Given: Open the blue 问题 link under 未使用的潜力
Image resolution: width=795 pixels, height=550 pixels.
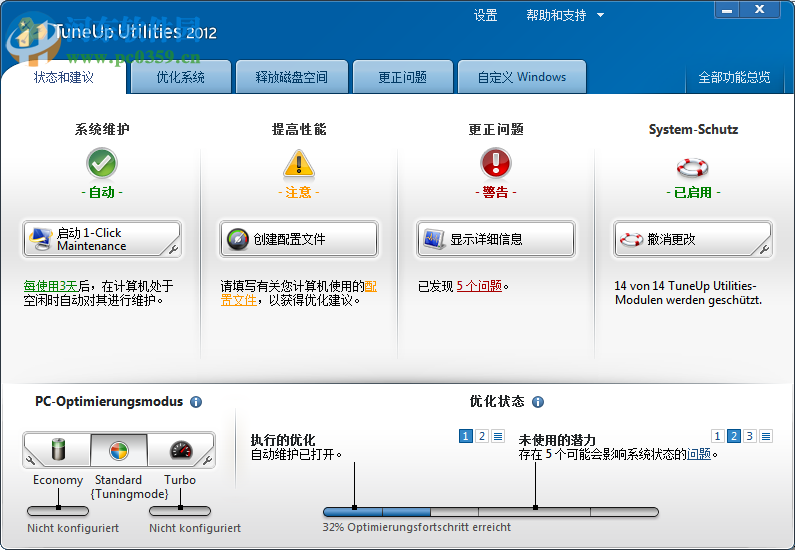Looking at the screenshot, I should [x=699, y=454].
